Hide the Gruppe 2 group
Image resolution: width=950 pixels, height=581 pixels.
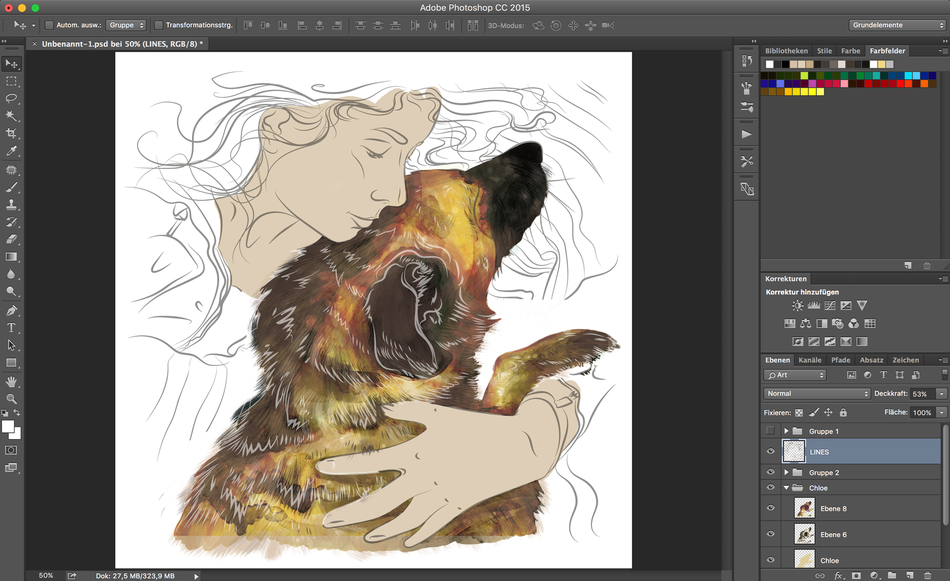pos(770,472)
